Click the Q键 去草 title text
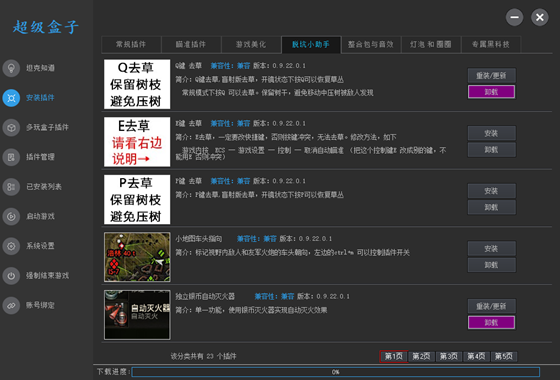 189,66
